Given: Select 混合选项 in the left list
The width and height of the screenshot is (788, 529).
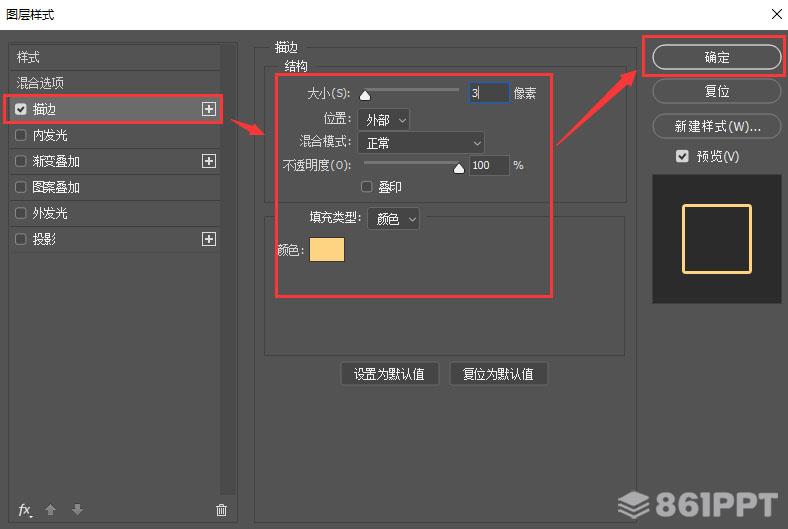Looking at the screenshot, I should (115, 83).
